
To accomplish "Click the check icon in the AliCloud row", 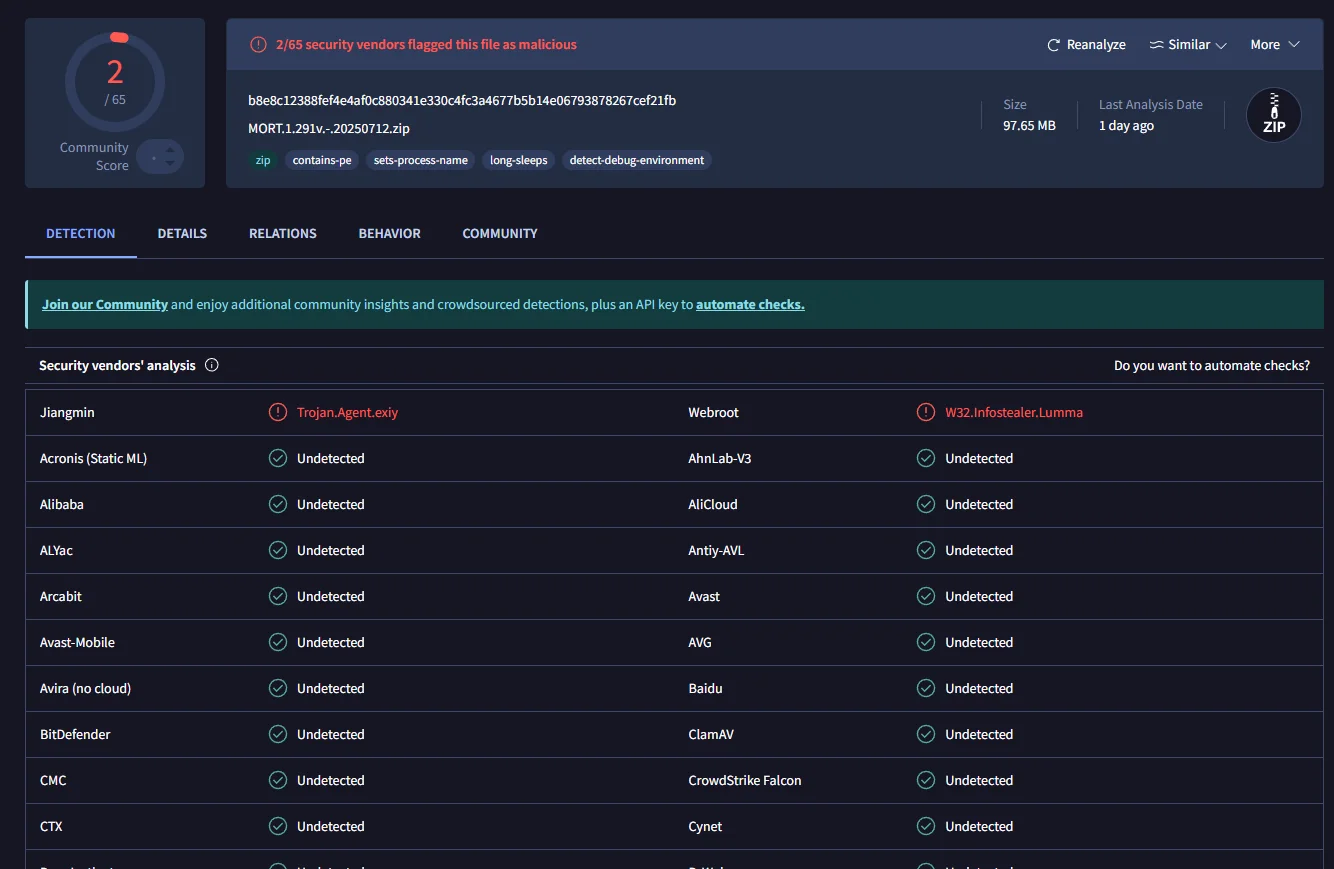I will 926,504.
